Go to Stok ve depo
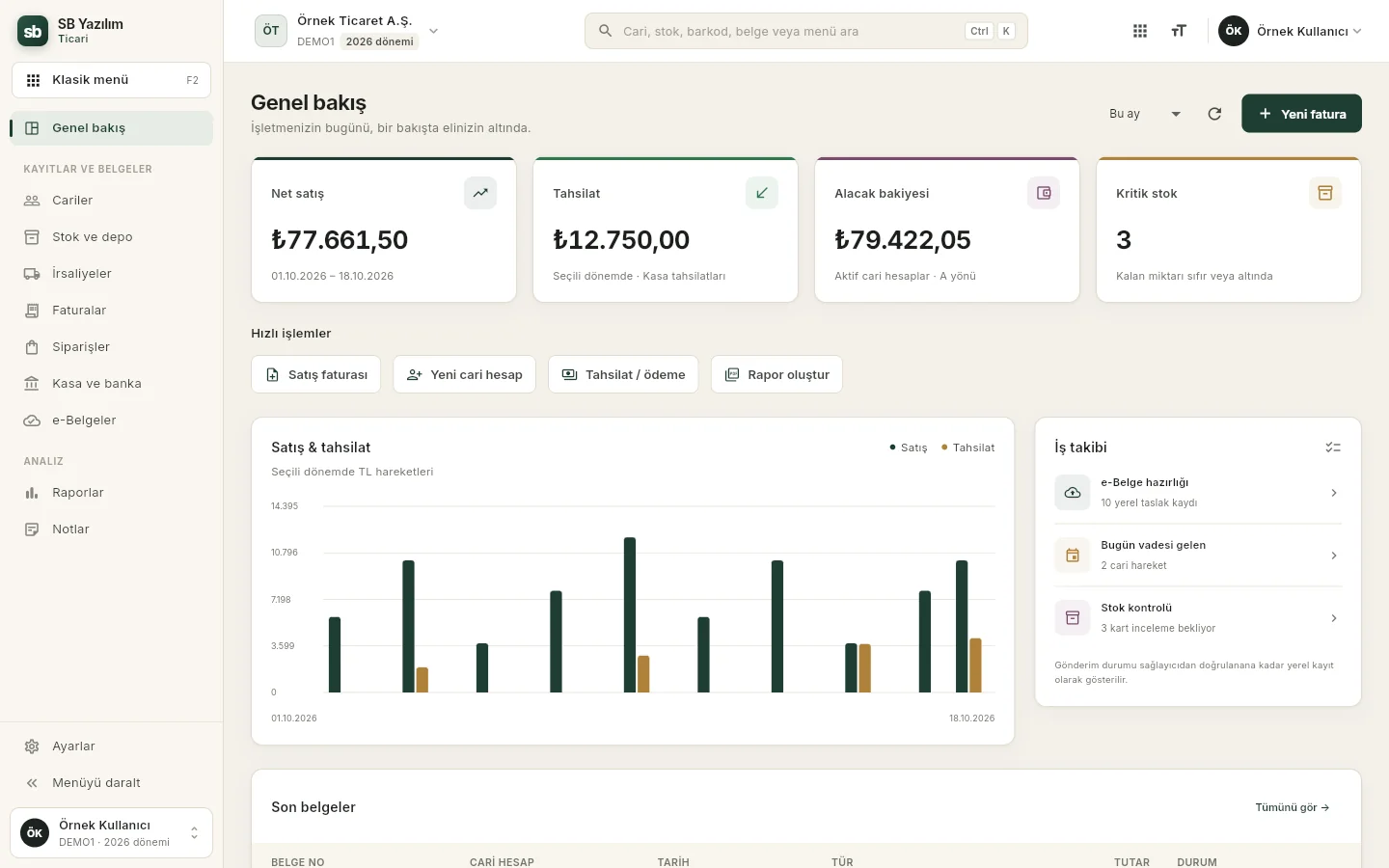The image size is (1389, 868). (x=112, y=237)
